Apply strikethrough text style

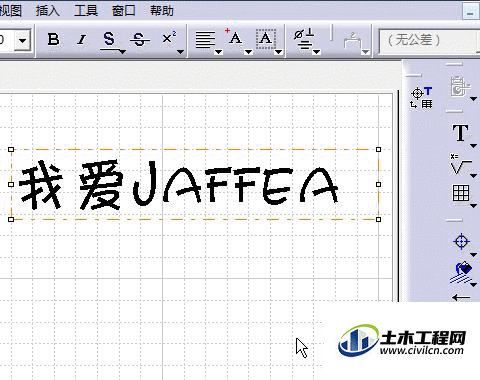(139, 40)
